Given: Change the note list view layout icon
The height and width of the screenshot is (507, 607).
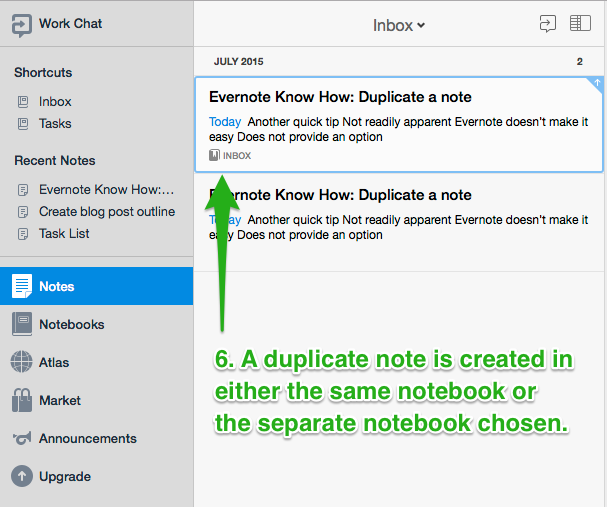Looking at the screenshot, I should [x=580, y=23].
